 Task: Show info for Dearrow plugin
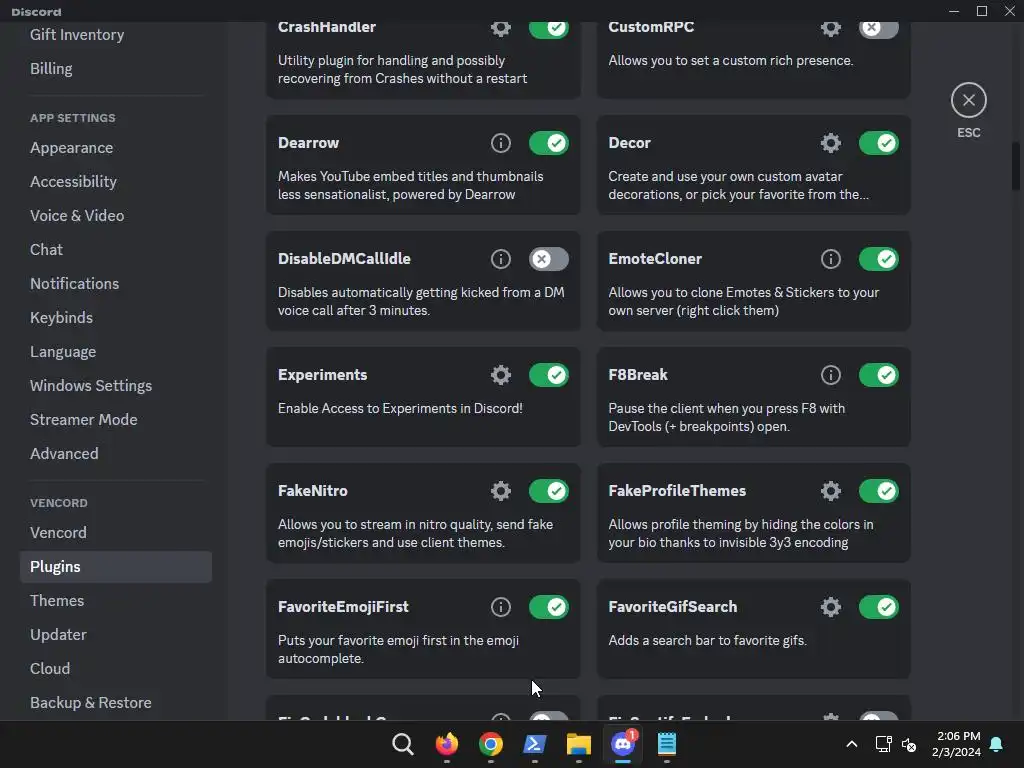tap(501, 143)
